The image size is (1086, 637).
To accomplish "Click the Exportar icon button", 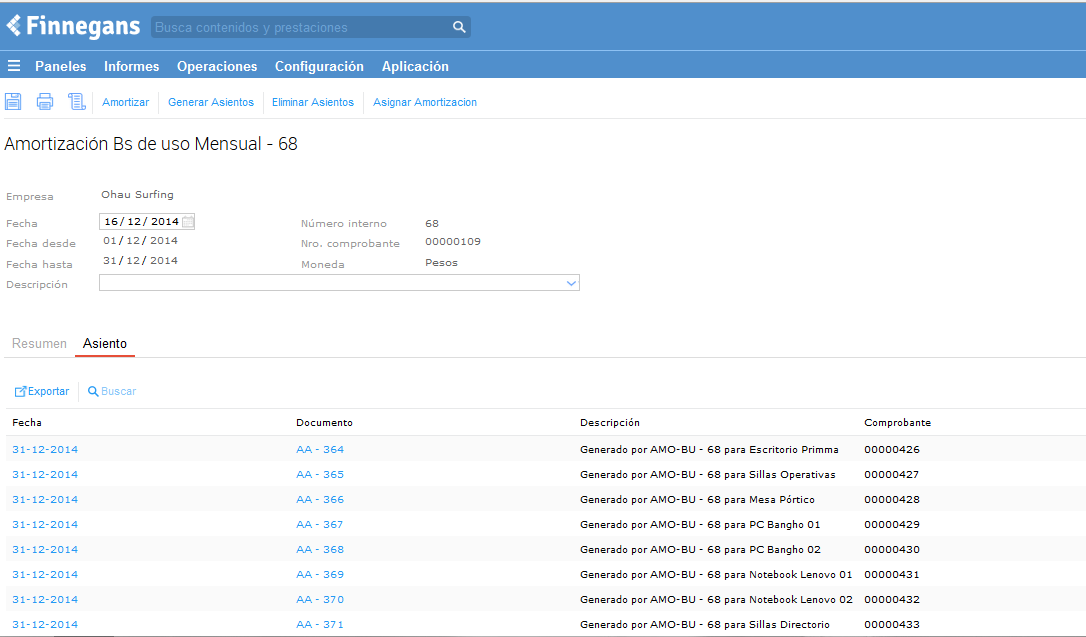I will (42, 391).
